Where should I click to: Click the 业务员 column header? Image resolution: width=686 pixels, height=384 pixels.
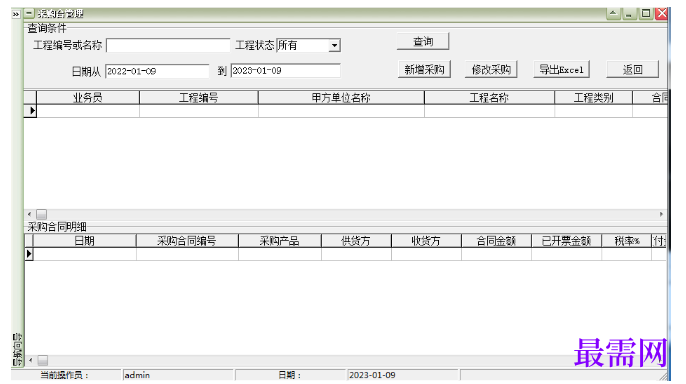[88, 98]
